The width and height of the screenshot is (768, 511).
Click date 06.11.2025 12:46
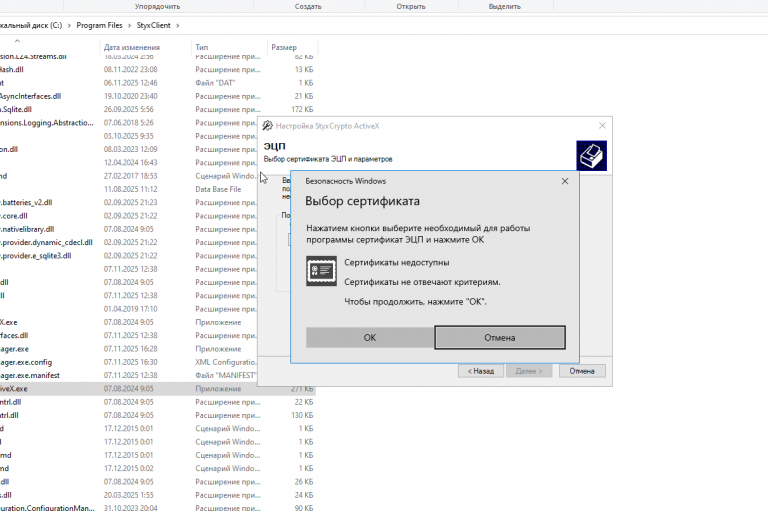pyautogui.click(x=130, y=82)
